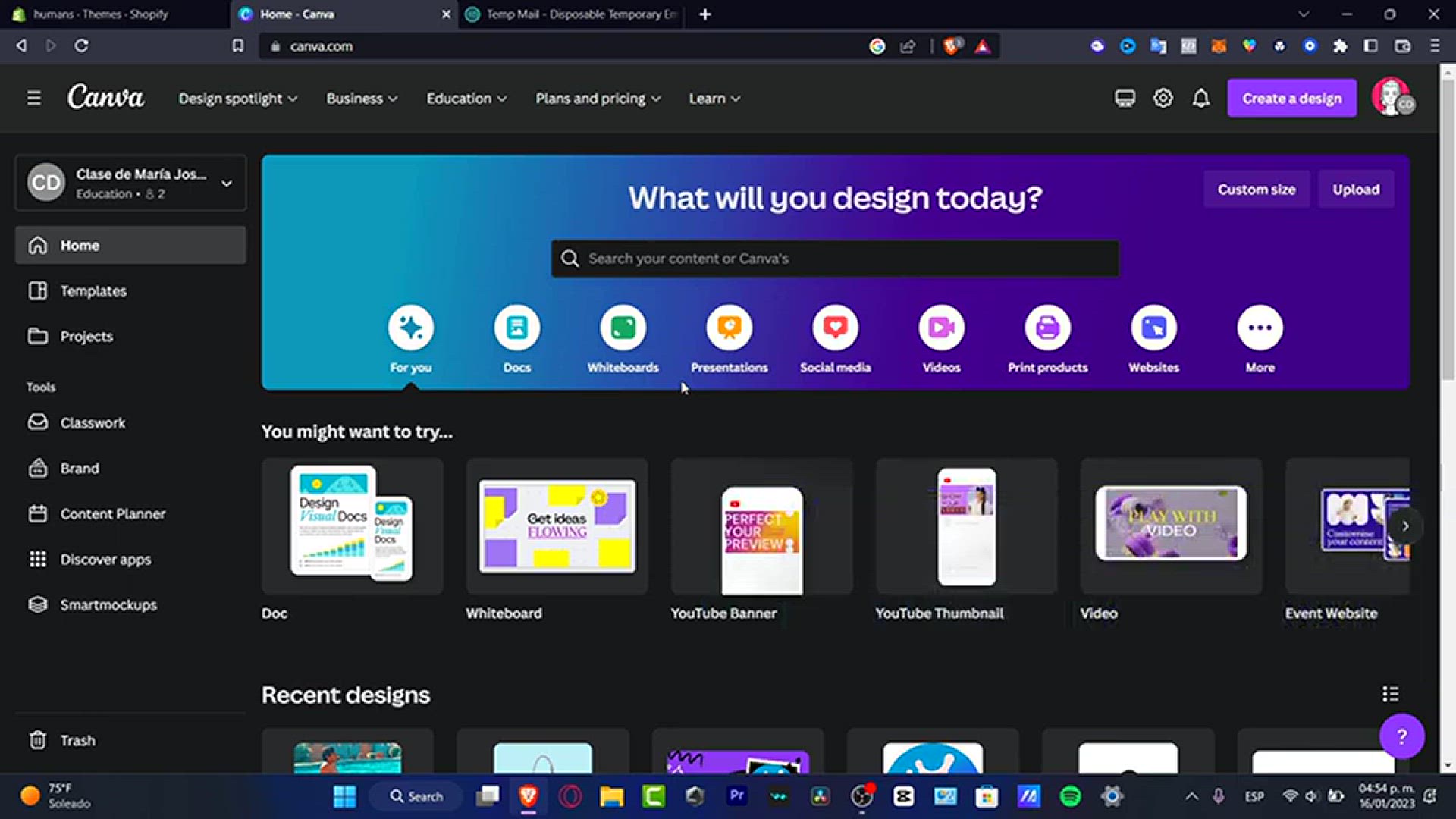Open the YouTube Banner thumbnail

click(x=761, y=526)
